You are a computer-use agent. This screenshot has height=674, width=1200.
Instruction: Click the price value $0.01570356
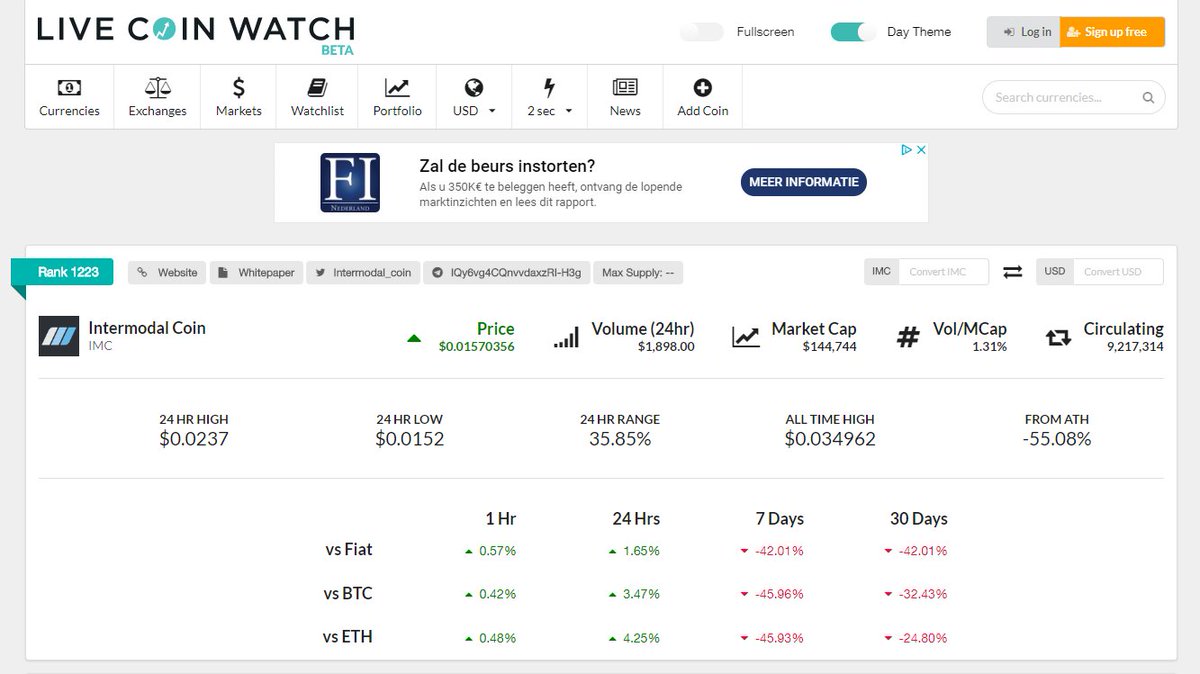(x=476, y=347)
